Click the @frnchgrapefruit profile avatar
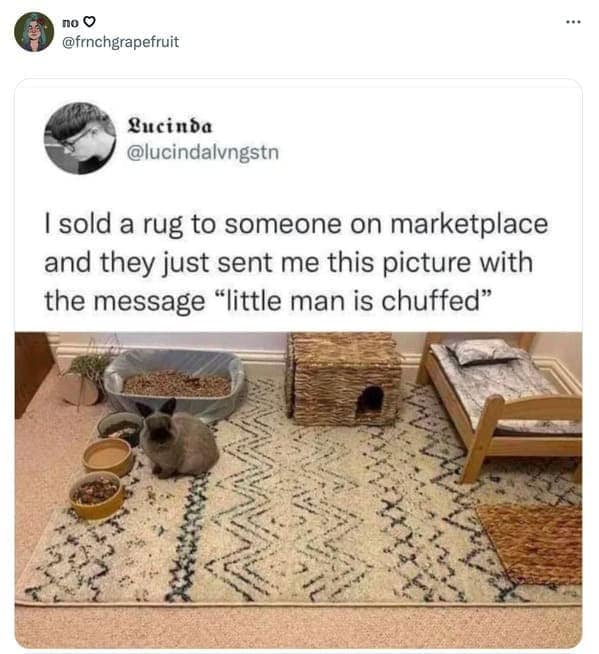599x654 pixels. 34,32
